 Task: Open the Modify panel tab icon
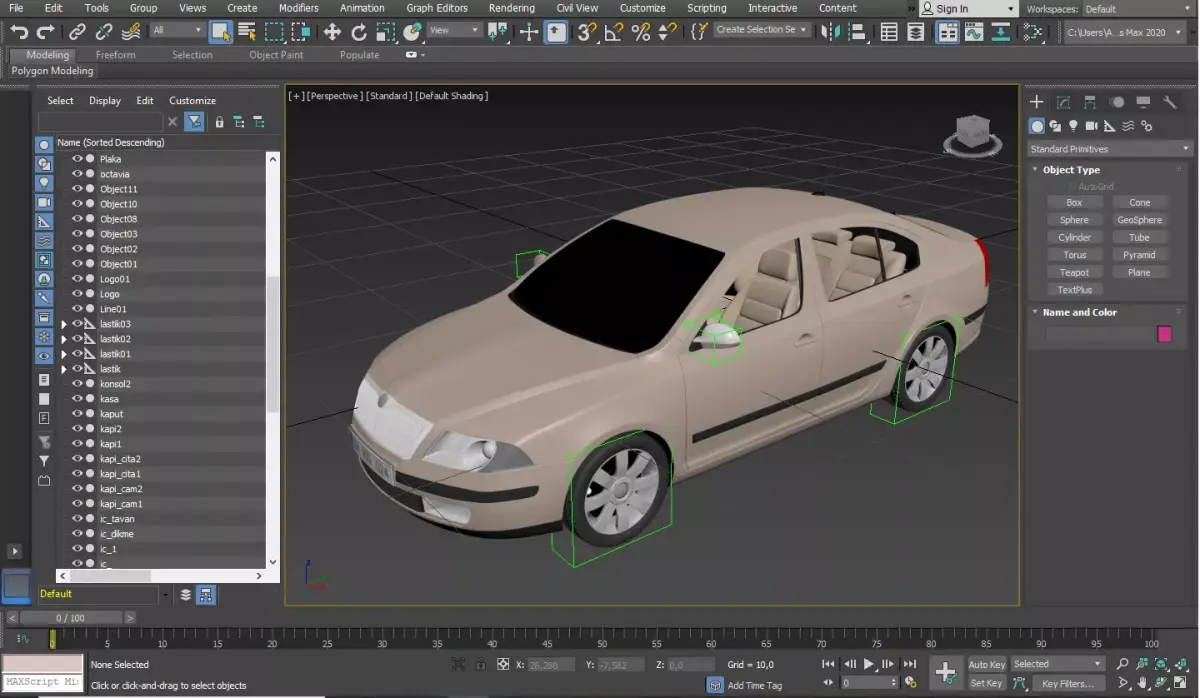point(1063,102)
